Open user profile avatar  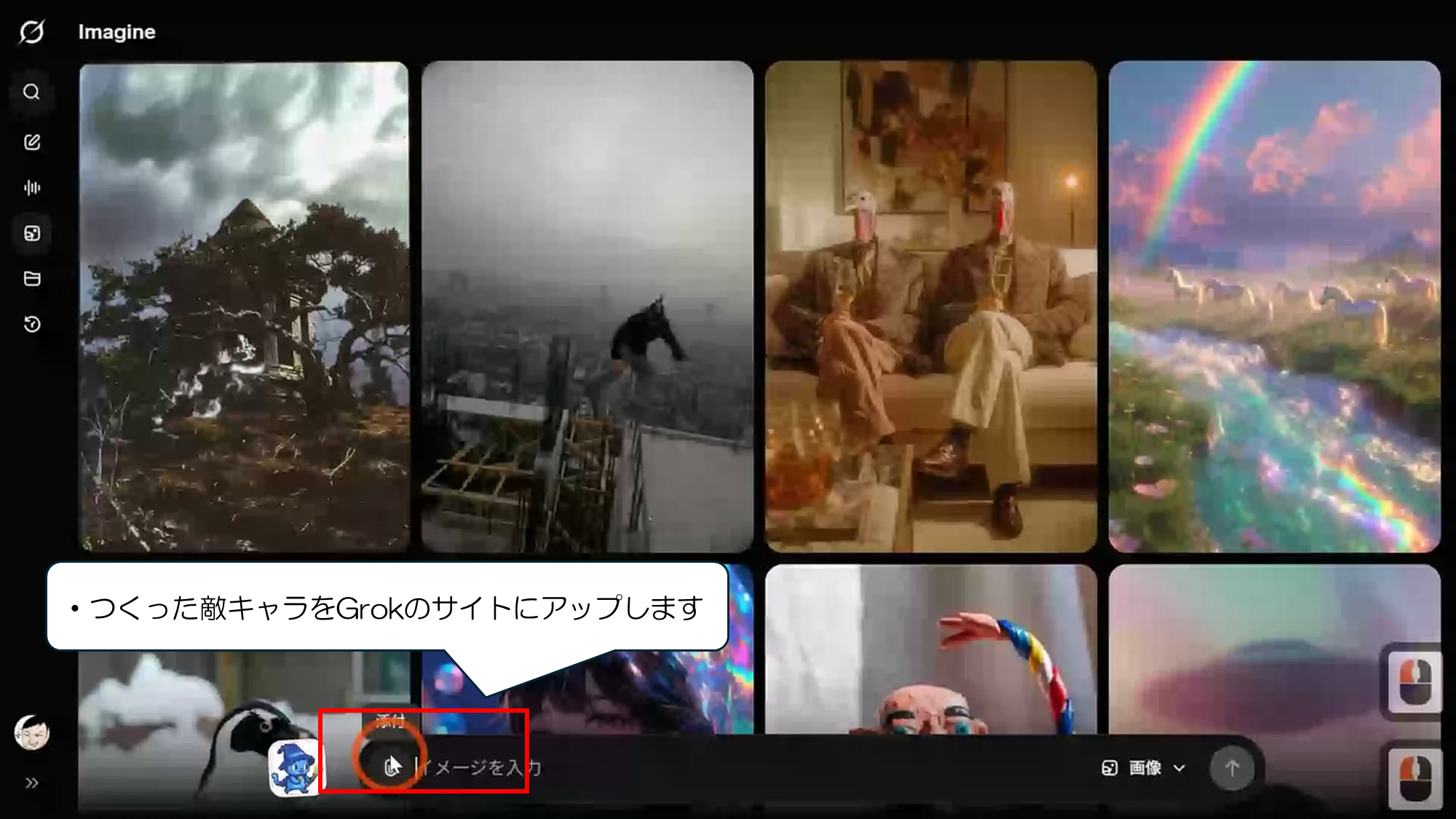(31, 732)
